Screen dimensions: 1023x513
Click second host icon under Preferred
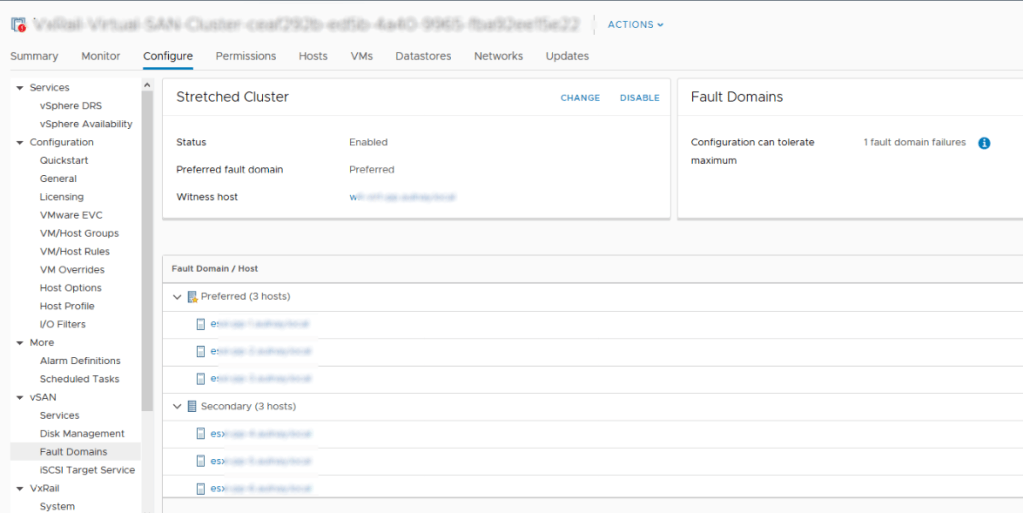(x=201, y=352)
